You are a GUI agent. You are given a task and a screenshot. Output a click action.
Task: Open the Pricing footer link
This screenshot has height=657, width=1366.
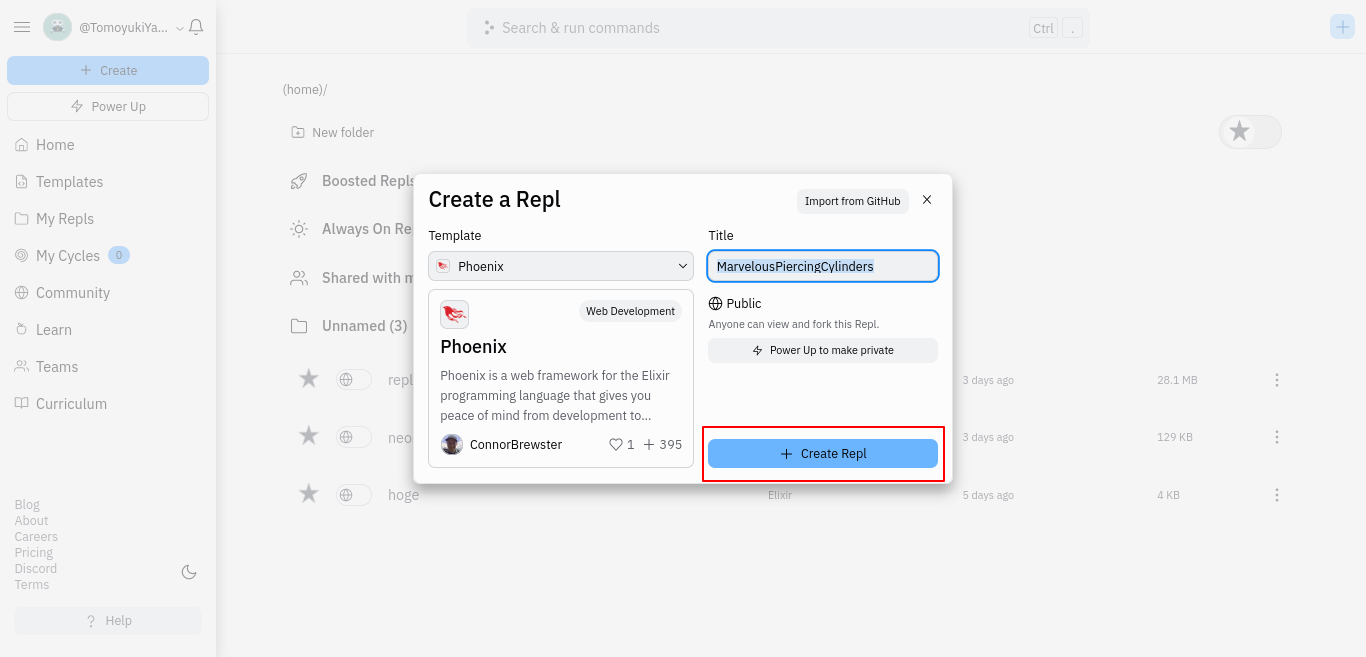pos(34,553)
